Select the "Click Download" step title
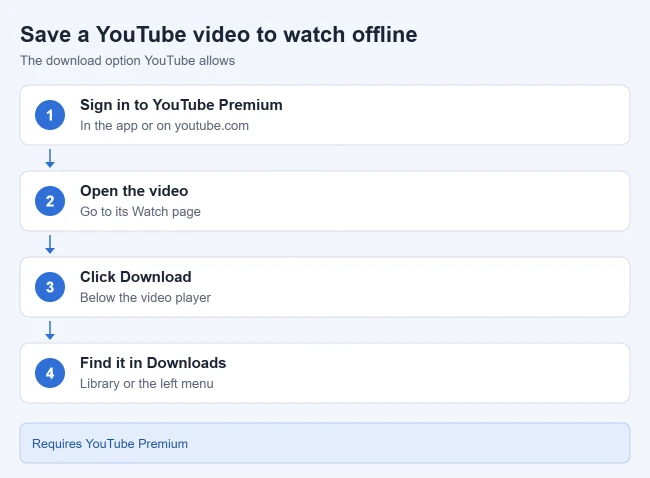 click(136, 277)
